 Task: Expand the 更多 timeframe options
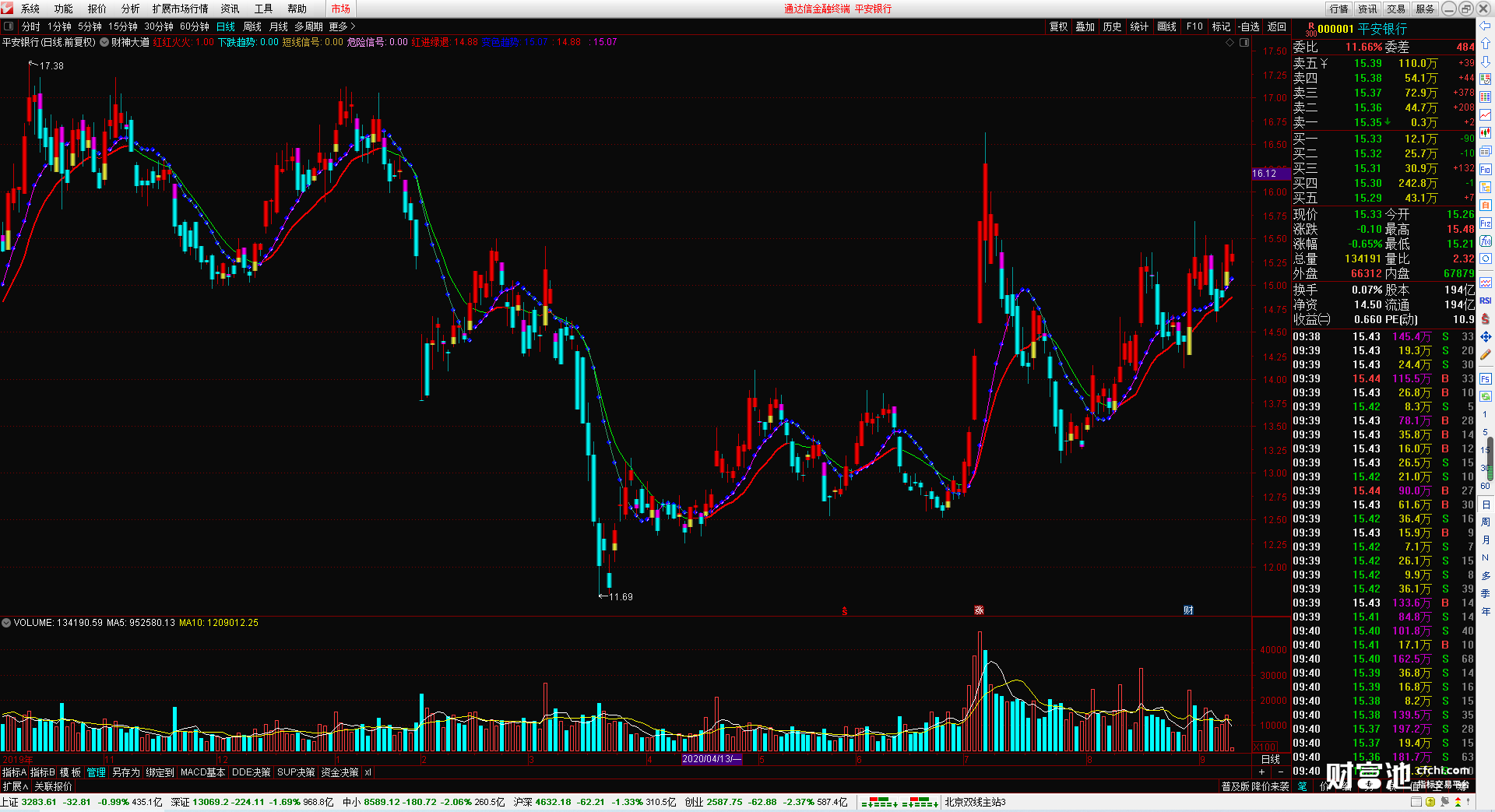[342, 26]
